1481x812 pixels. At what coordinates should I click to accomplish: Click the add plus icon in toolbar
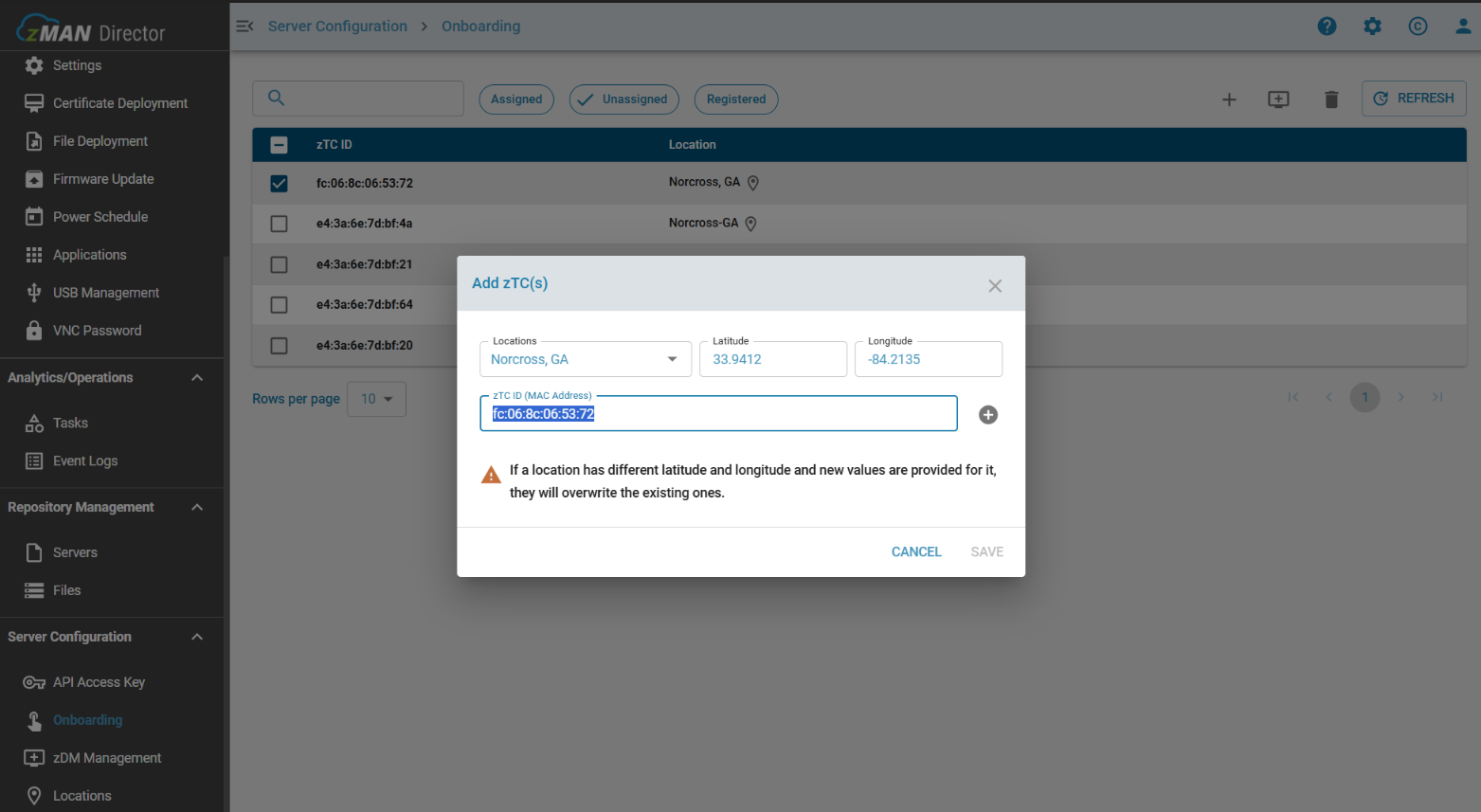click(x=1229, y=99)
